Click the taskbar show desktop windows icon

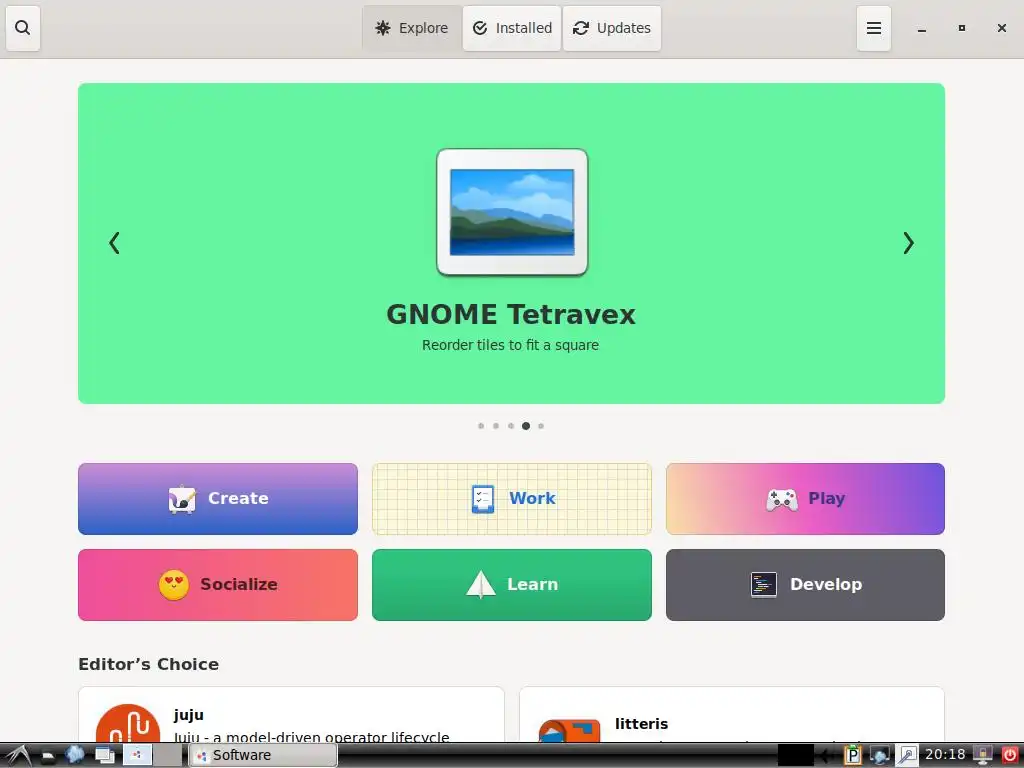pos(104,756)
